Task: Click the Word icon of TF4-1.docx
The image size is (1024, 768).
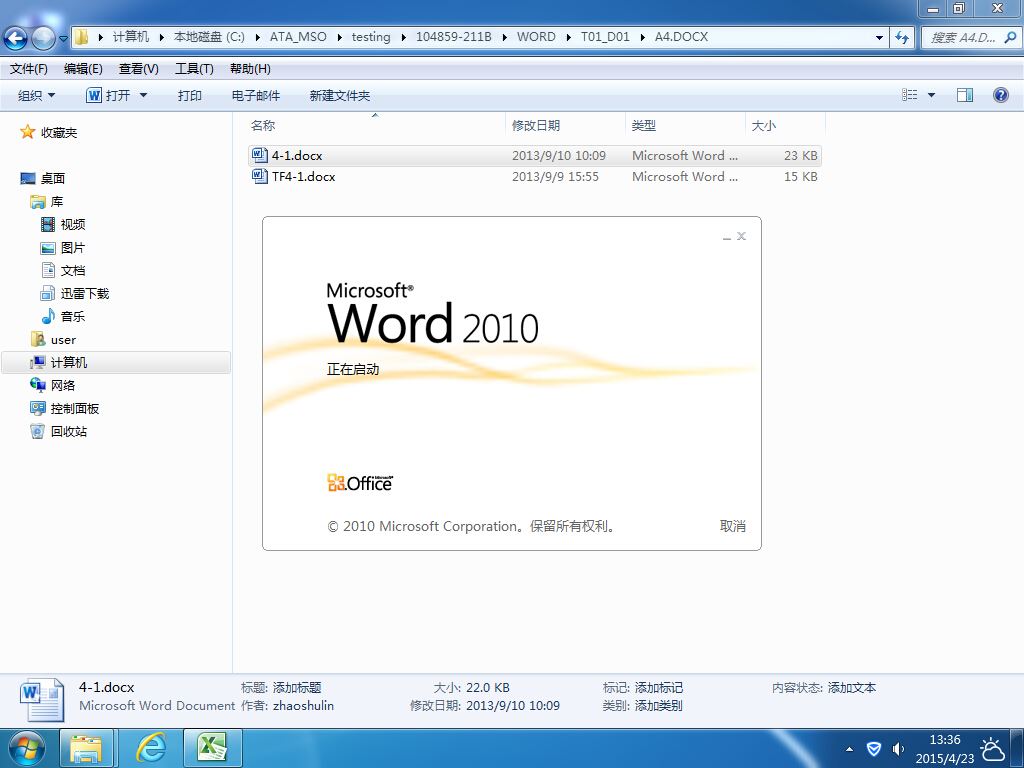Action: coord(259,176)
